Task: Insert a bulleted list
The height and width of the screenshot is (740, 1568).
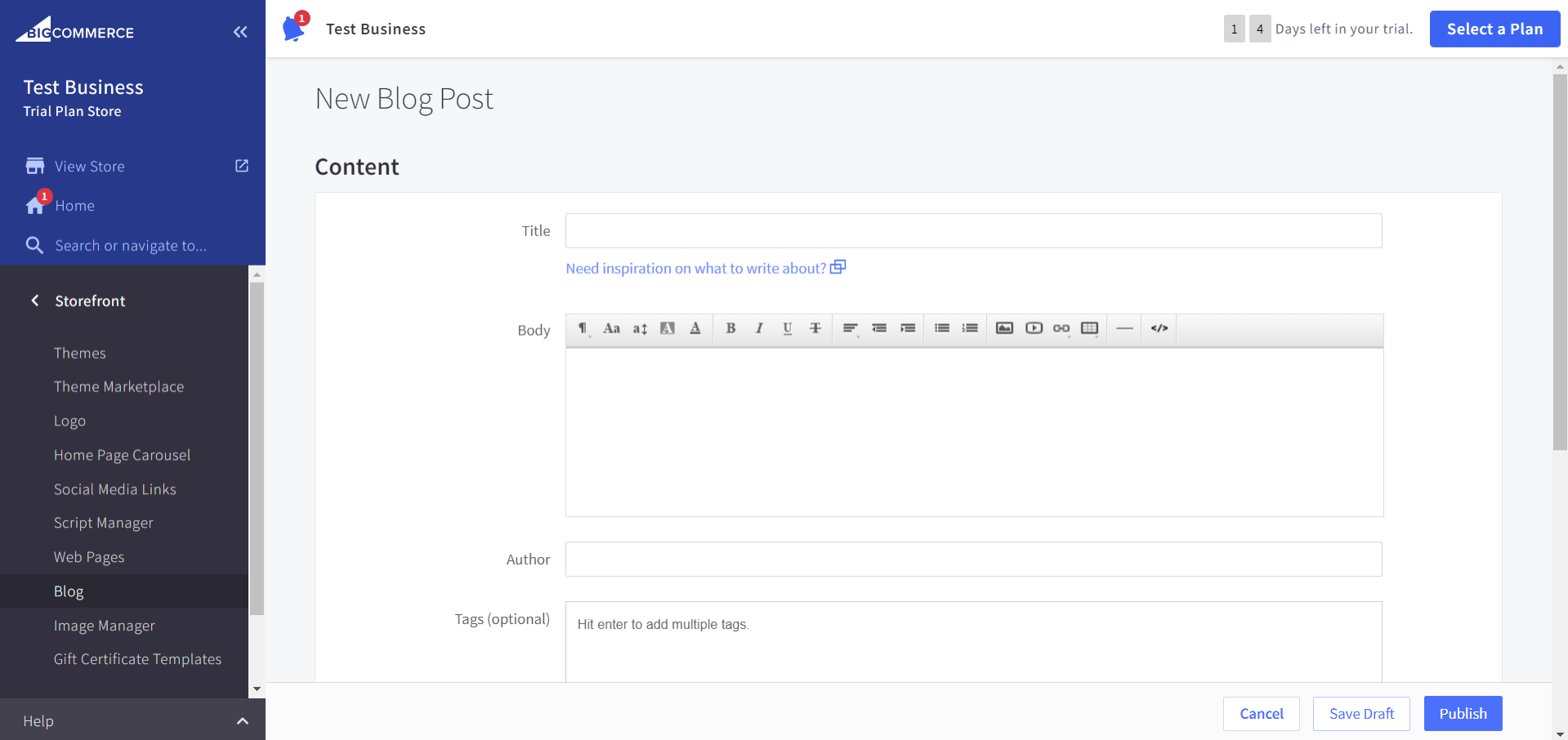Action: 942,328
